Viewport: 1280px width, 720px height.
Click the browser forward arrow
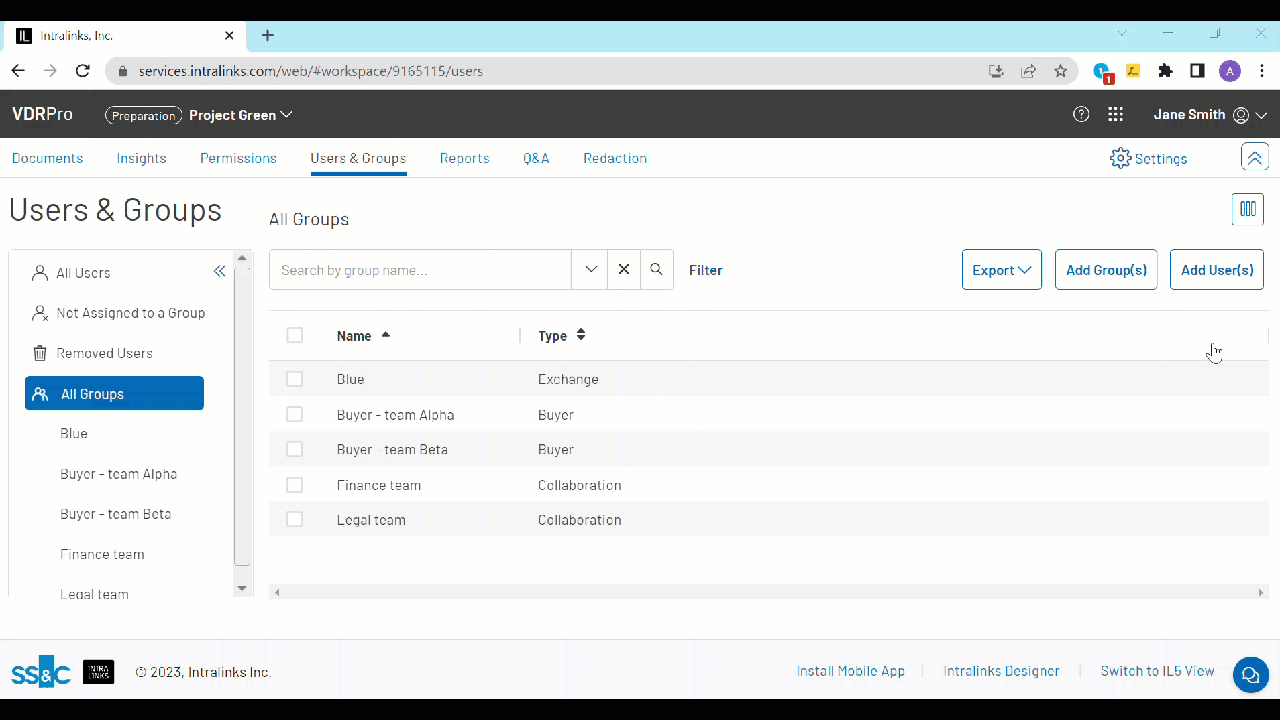50,71
